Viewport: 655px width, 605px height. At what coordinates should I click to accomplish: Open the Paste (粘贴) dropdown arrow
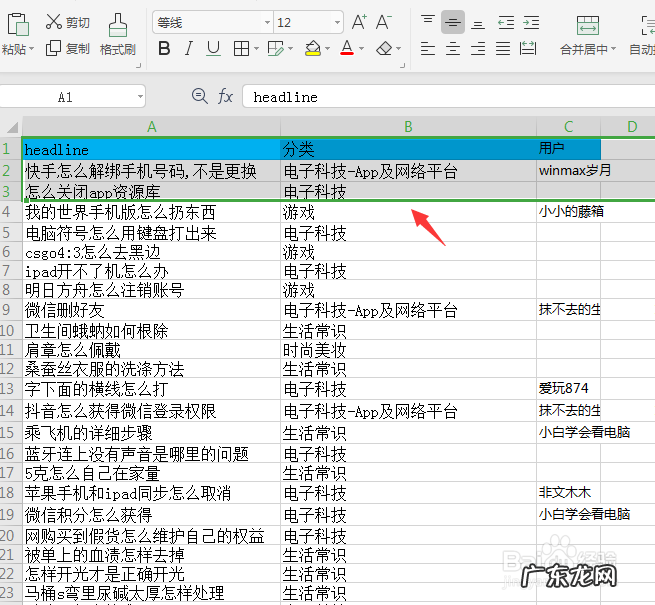pyautogui.click(x=31, y=49)
